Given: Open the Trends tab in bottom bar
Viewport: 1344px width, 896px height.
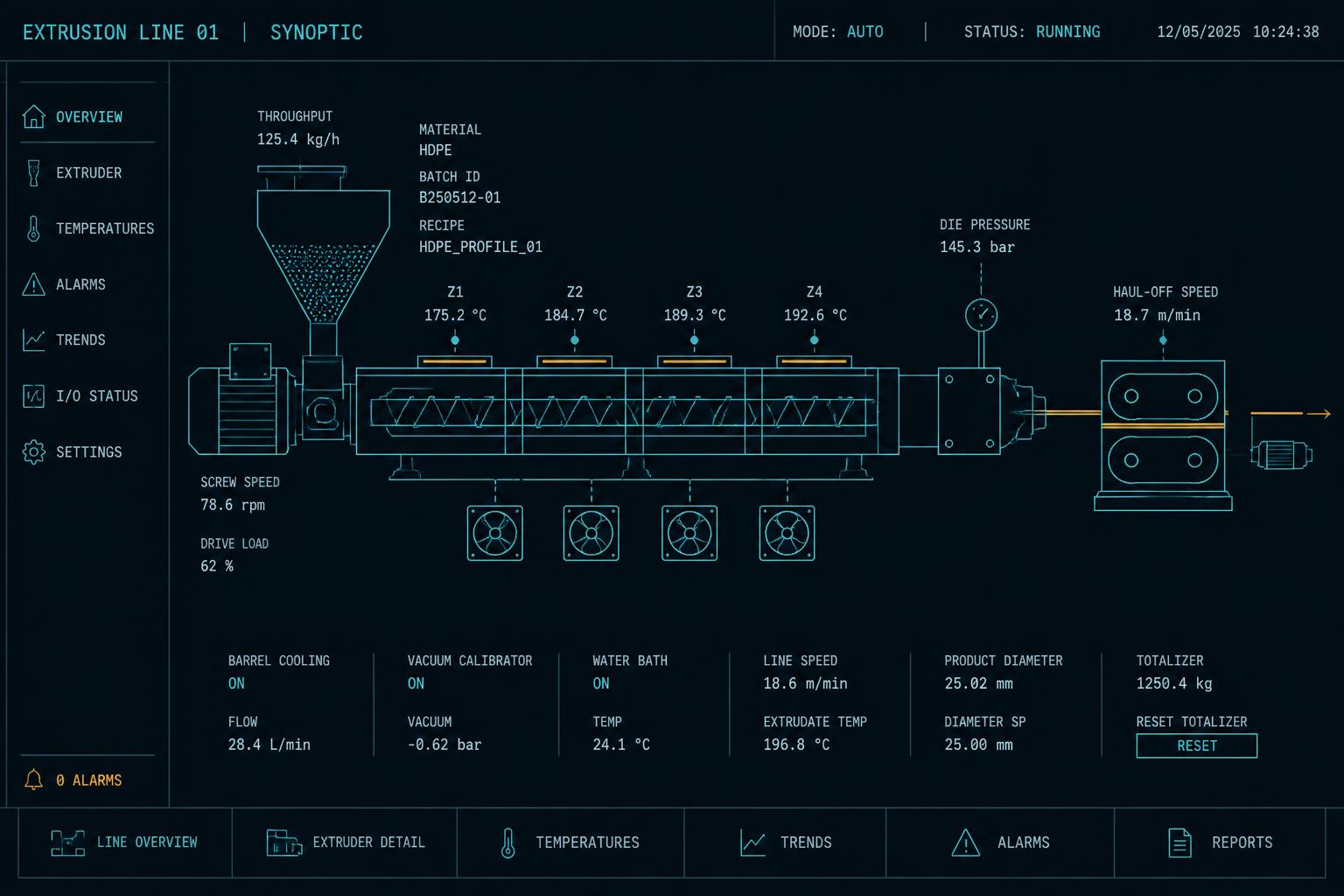Looking at the screenshot, I should tap(785, 843).
